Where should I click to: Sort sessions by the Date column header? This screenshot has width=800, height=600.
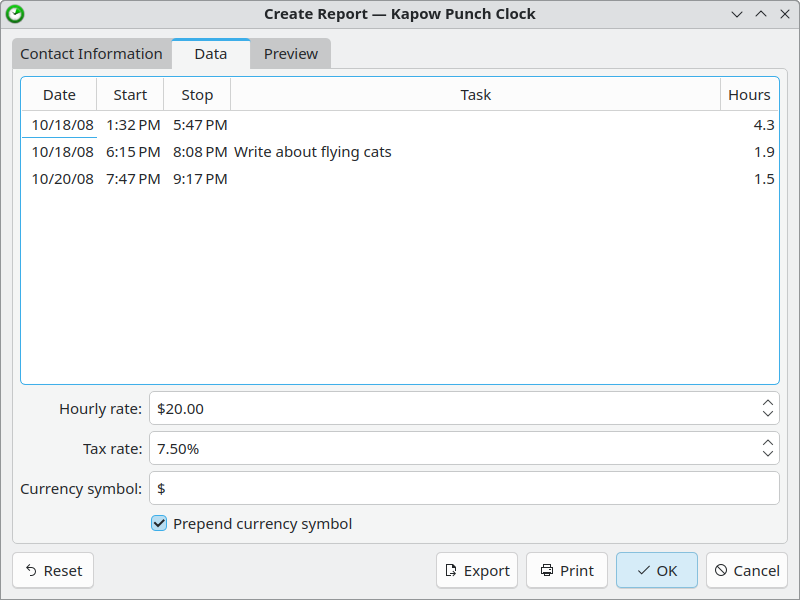coord(59,95)
